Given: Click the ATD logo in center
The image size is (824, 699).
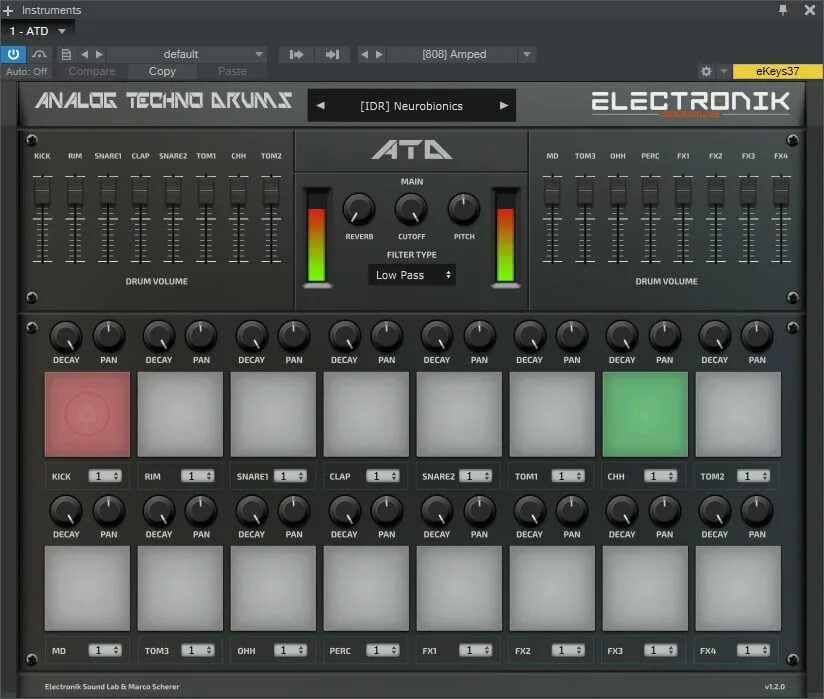Looking at the screenshot, I should click(411, 150).
